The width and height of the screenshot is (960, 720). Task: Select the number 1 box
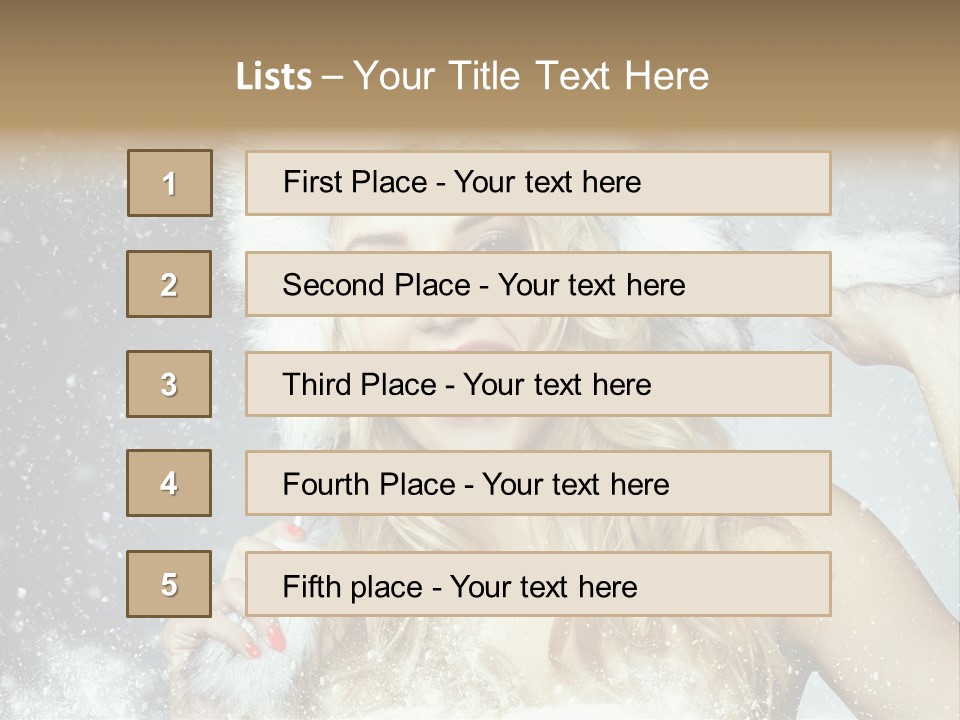(170, 183)
